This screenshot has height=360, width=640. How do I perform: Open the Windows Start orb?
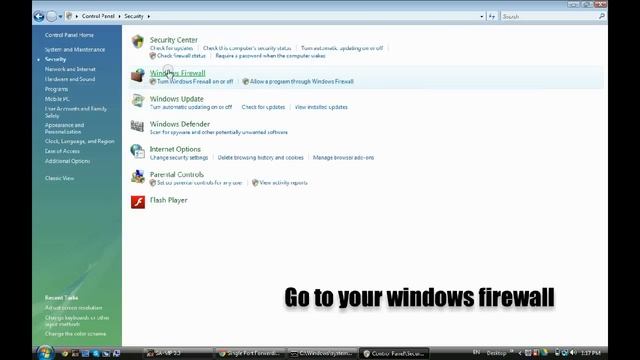pyautogui.click(x=45, y=352)
